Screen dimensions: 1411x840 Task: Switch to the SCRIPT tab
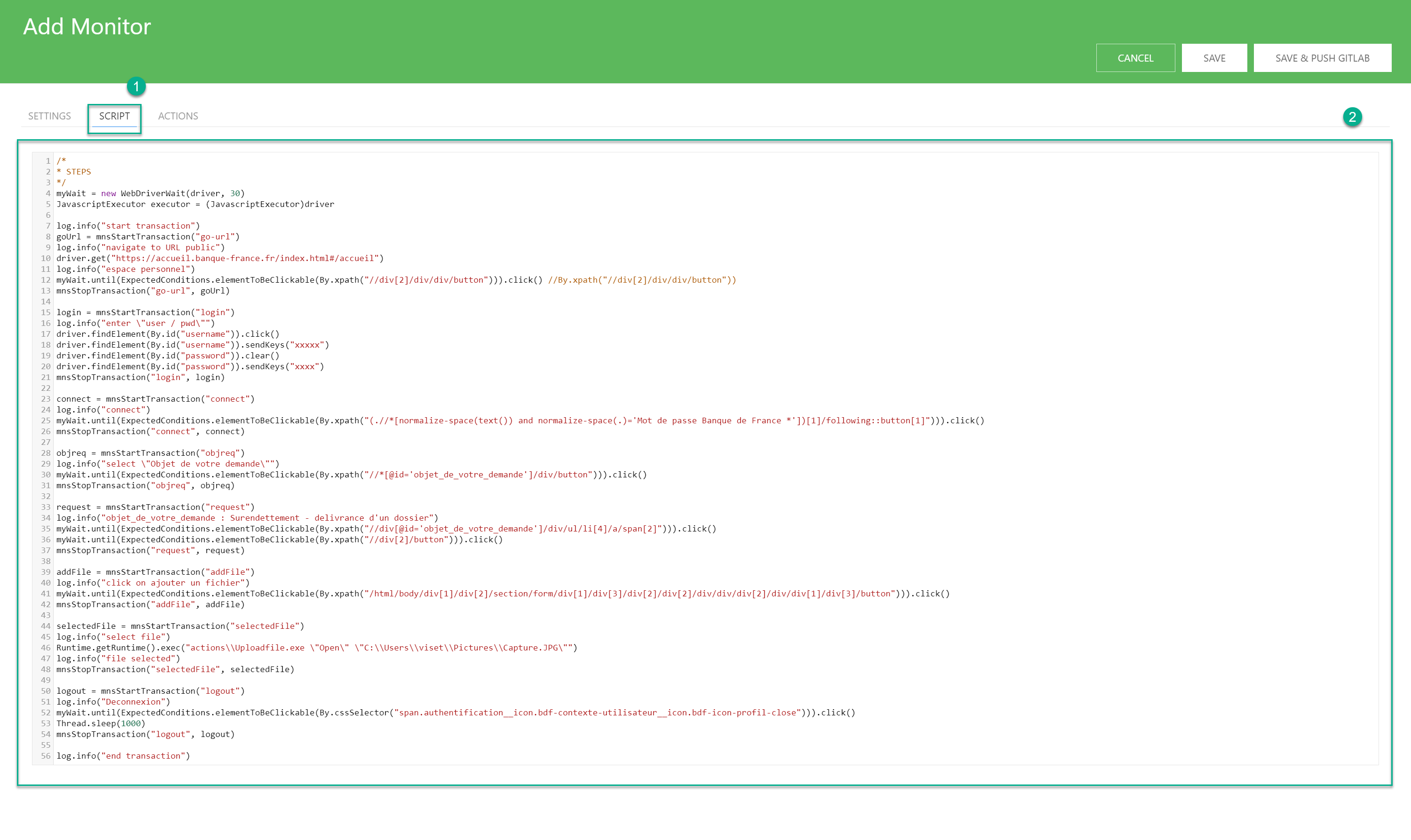114,116
